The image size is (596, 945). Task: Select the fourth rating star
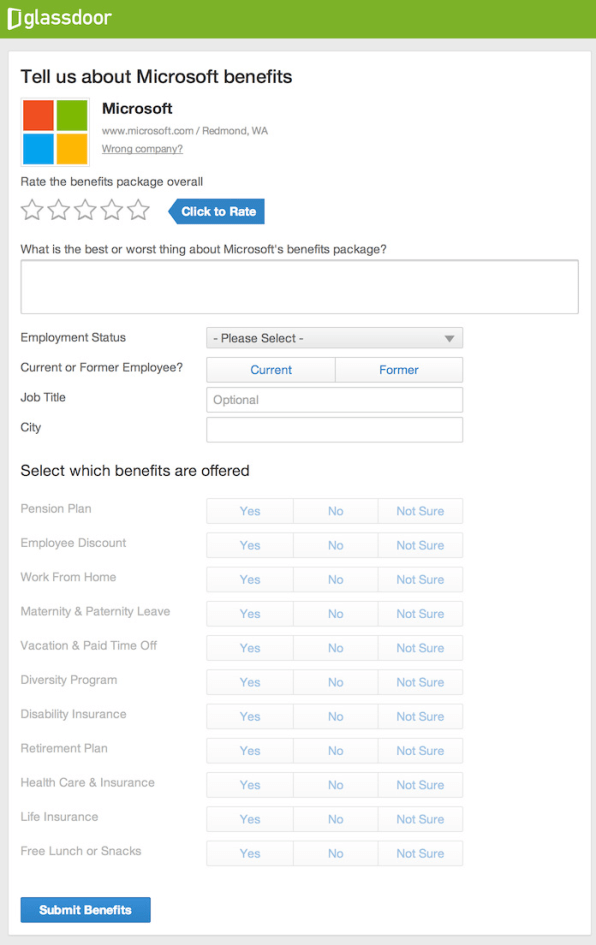(x=111, y=210)
